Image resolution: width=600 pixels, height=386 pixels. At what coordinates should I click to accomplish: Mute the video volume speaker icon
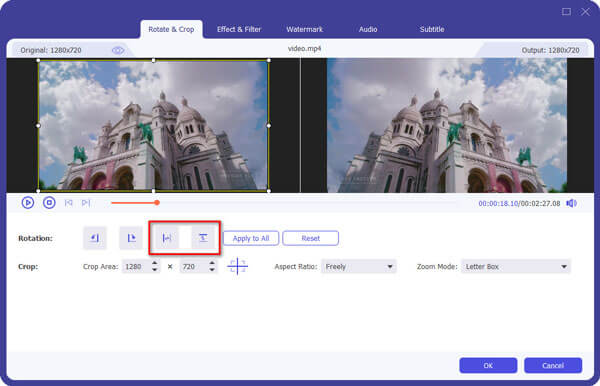(x=571, y=203)
